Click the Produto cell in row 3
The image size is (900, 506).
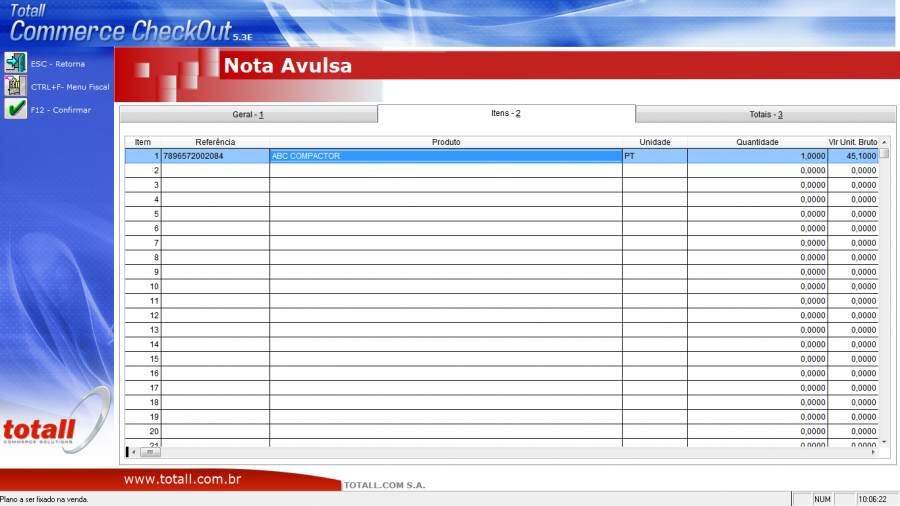446,185
